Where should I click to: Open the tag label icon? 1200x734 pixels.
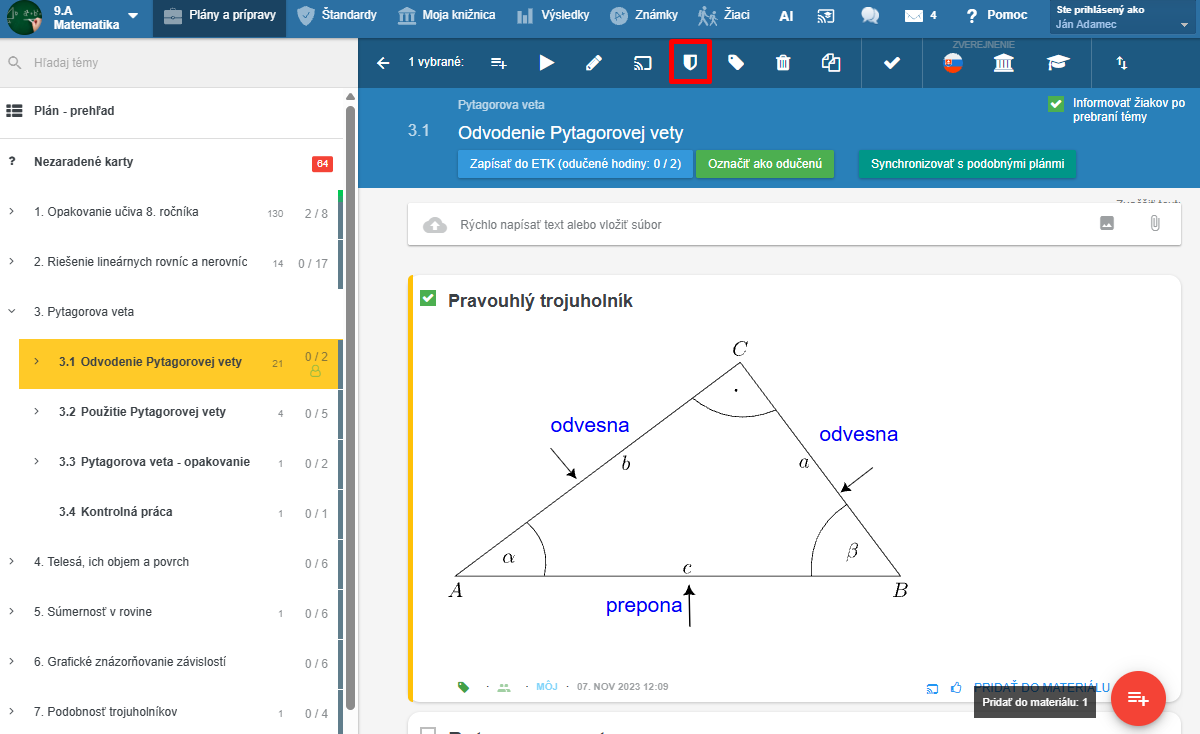click(x=736, y=63)
